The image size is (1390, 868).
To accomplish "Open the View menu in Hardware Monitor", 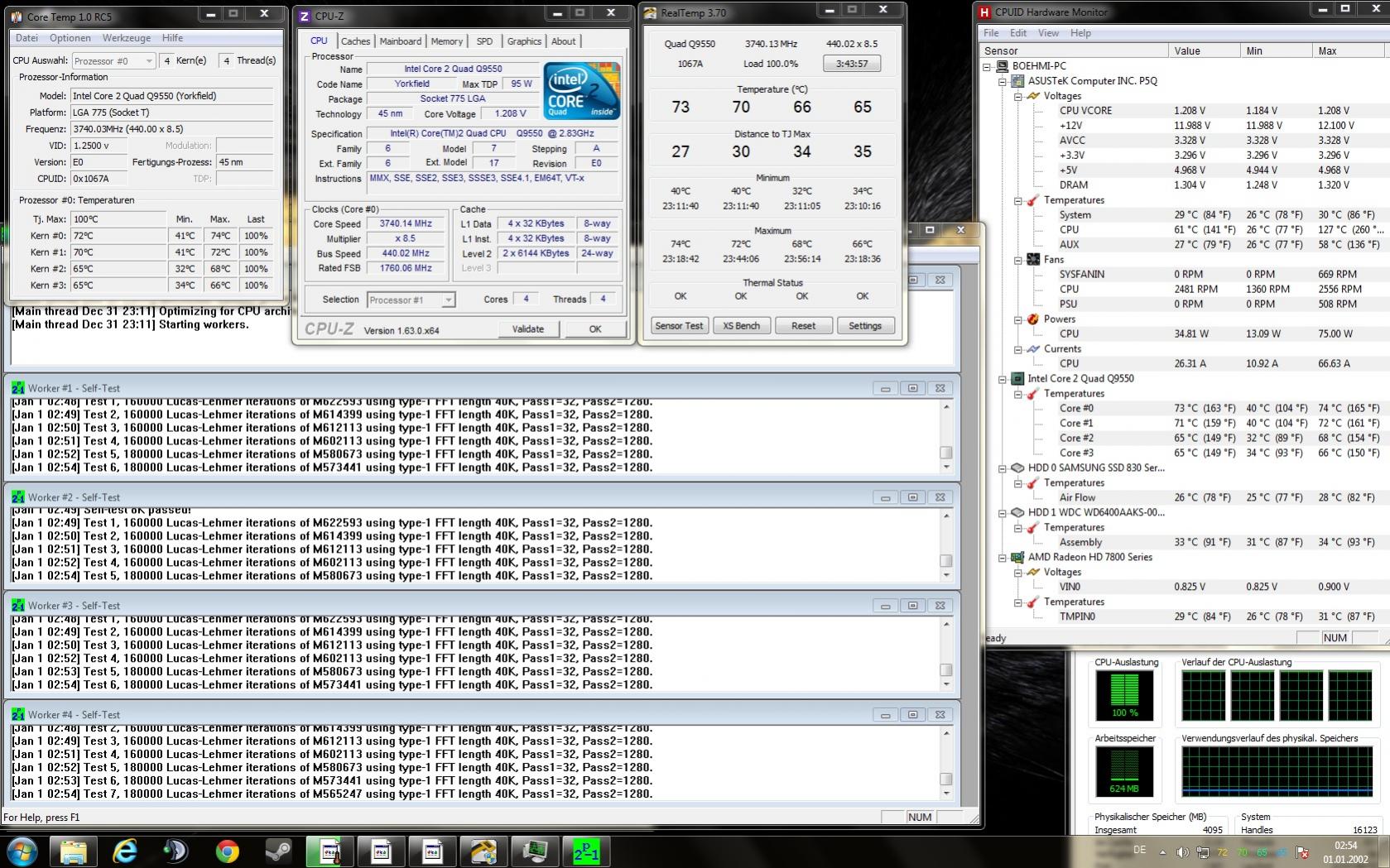I will click(1048, 33).
